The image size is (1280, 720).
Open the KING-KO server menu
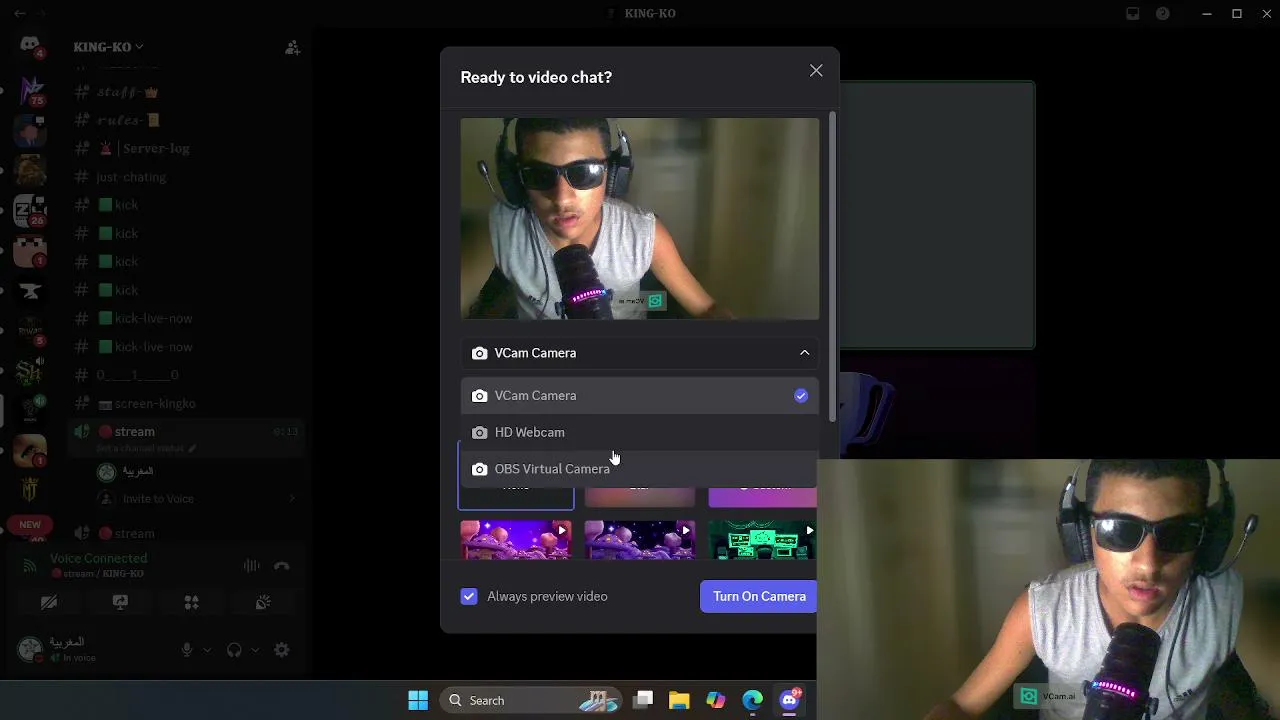click(x=108, y=47)
